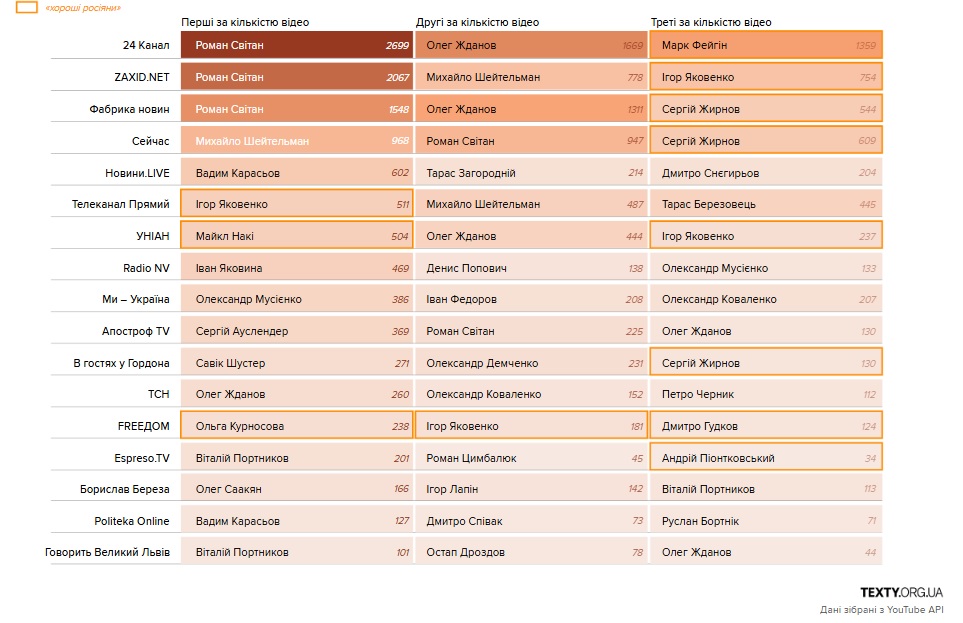The image size is (963, 623).
Task: Click the orange «хороші росіяни» legend box
Action: 28,8
